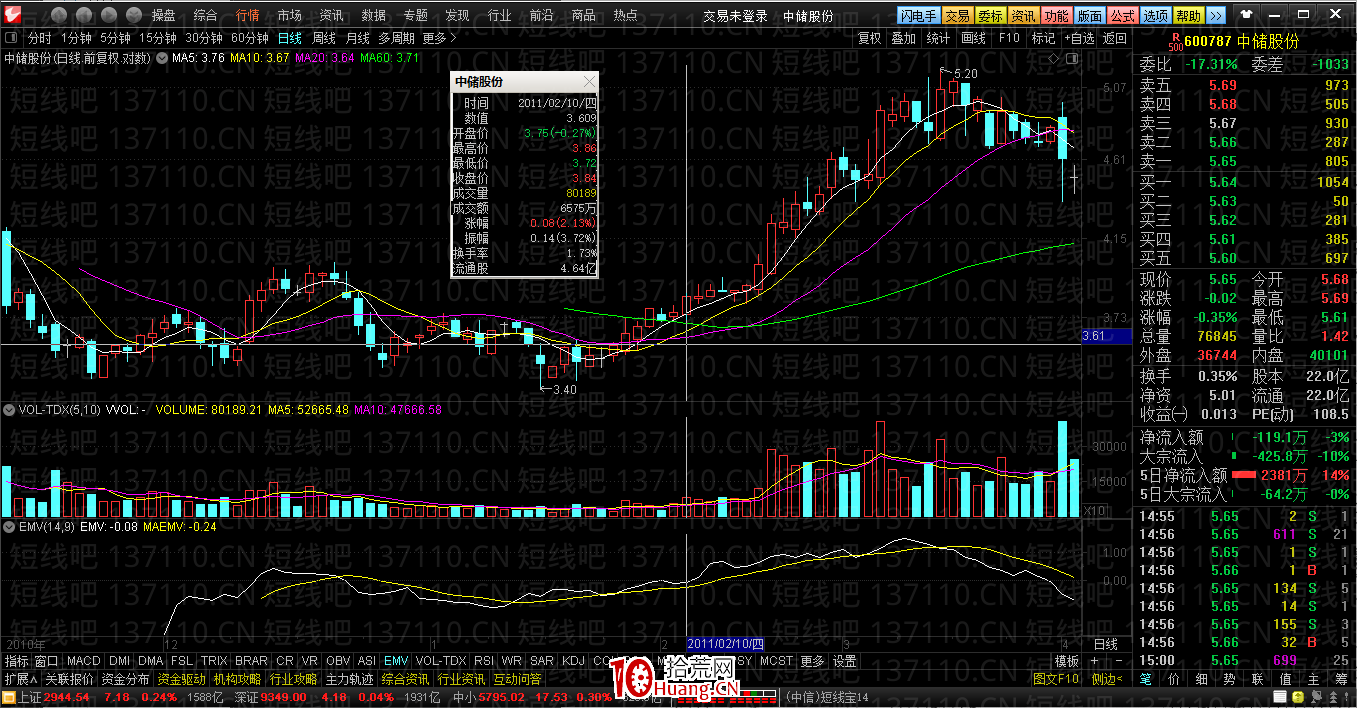1357x708 pixels.
Task: Click the second round forward navigation button
Action: pyautogui.click(x=84, y=15)
